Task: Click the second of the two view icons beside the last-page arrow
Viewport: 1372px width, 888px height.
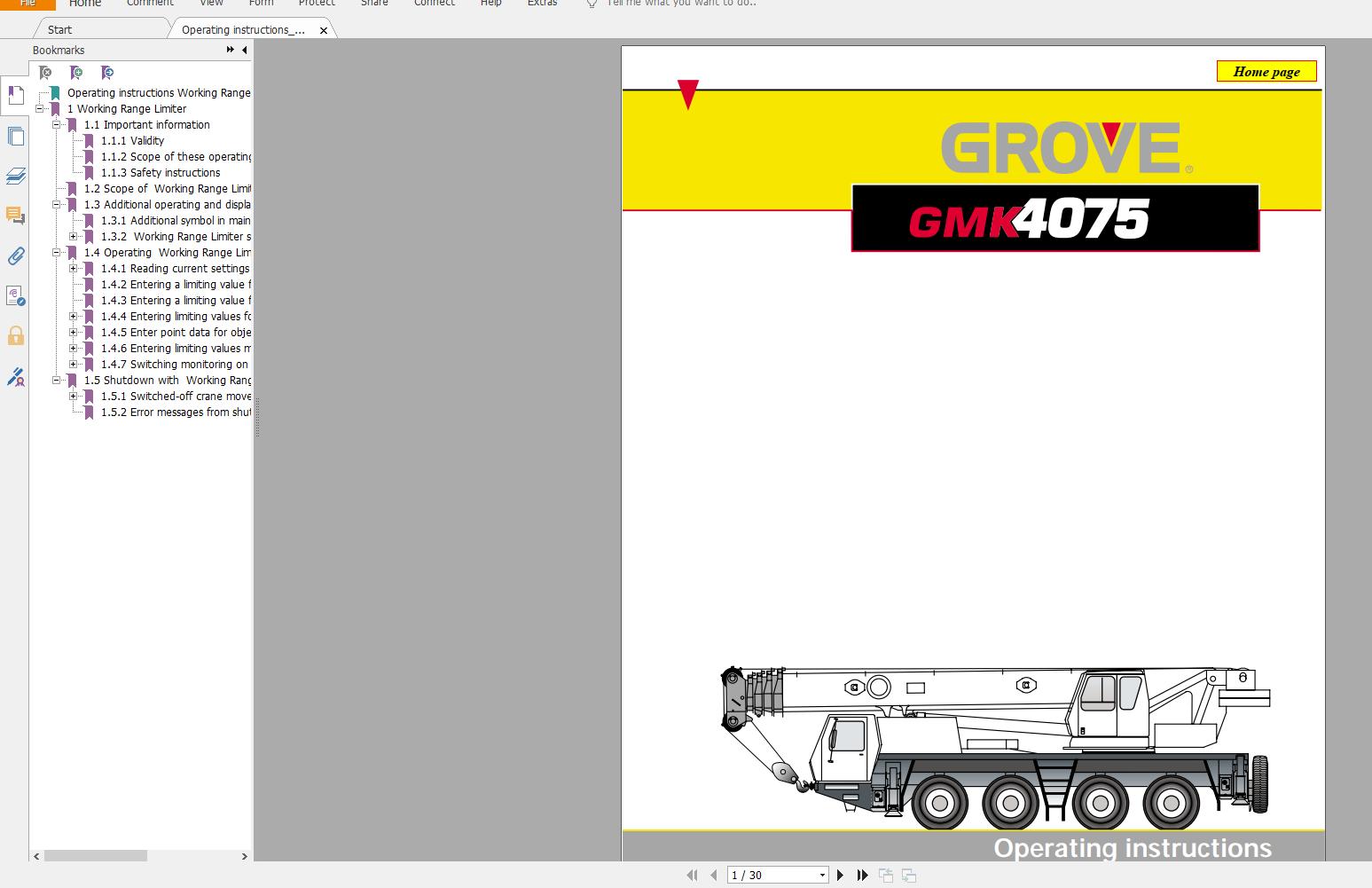Action: (908, 876)
